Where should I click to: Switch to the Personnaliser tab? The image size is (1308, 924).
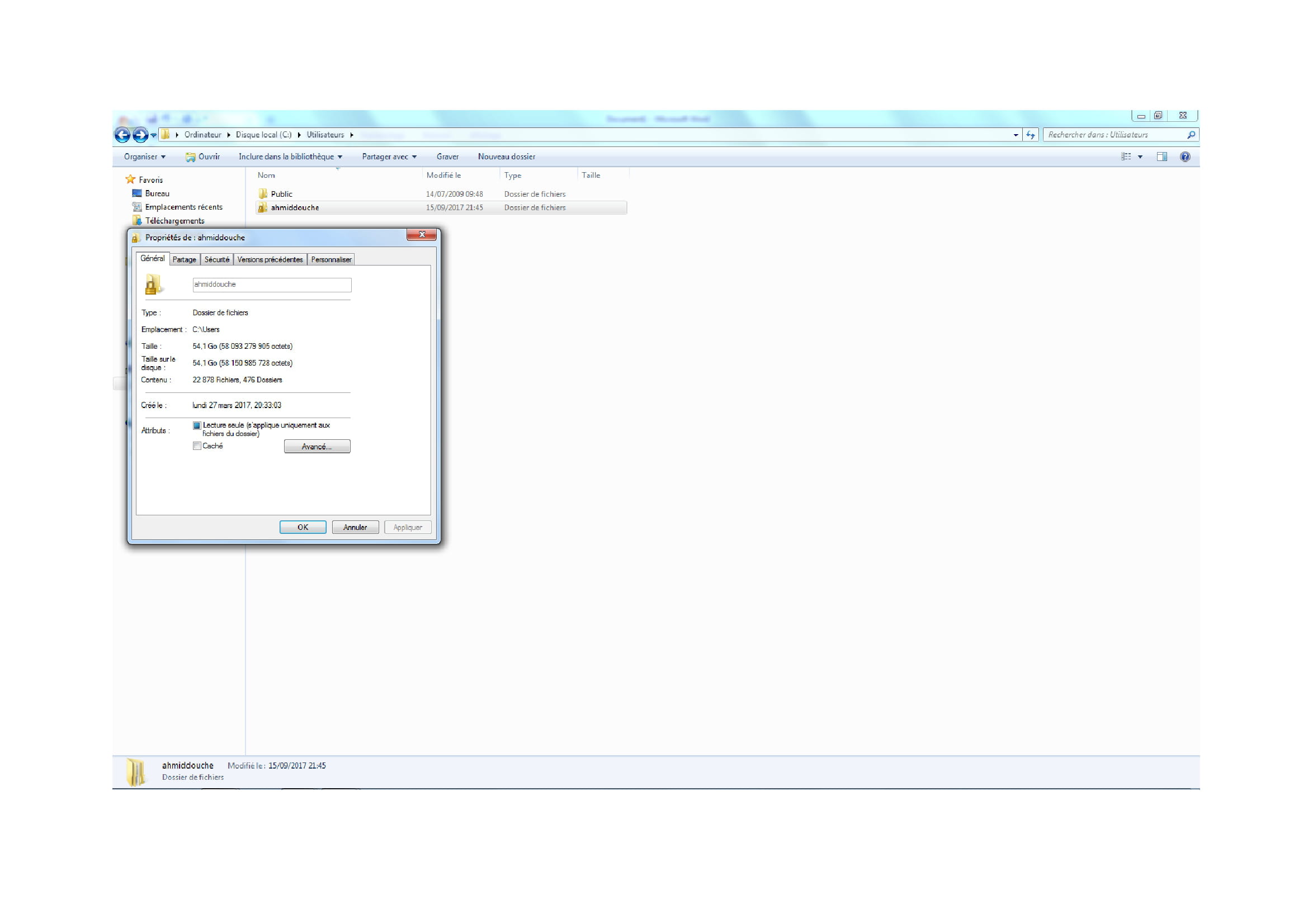(331, 259)
